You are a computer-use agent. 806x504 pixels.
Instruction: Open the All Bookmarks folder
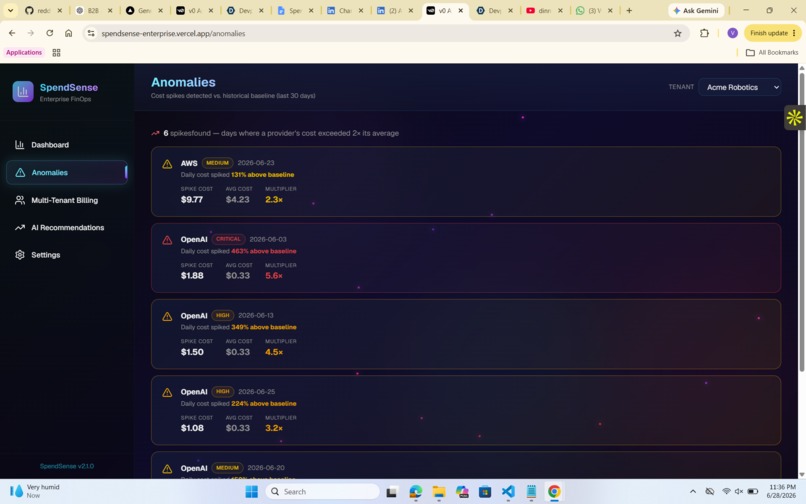pos(772,52)
